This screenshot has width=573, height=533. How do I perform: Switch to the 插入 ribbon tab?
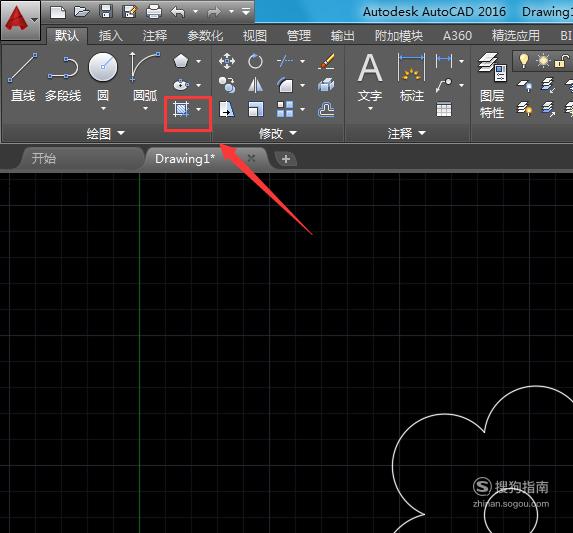tap(111, 36)
